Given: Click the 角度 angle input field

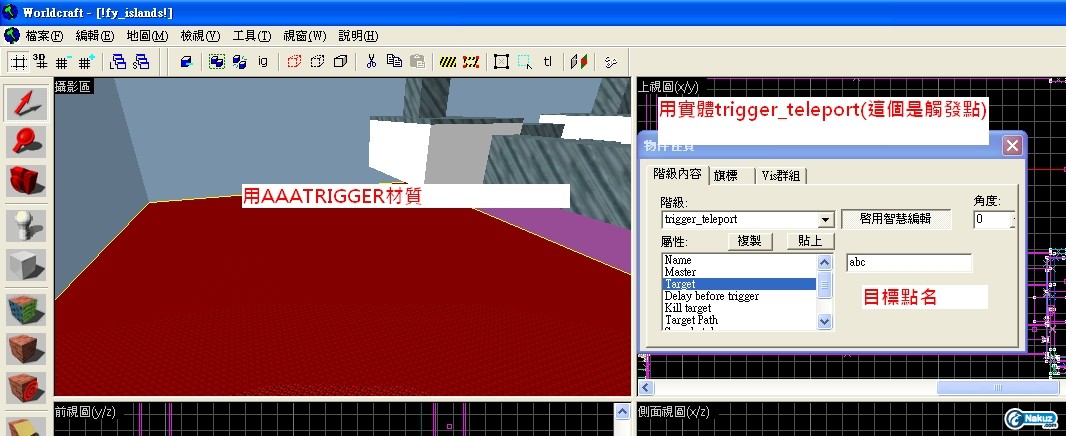Looking at the screenshot, I should 992,220.
